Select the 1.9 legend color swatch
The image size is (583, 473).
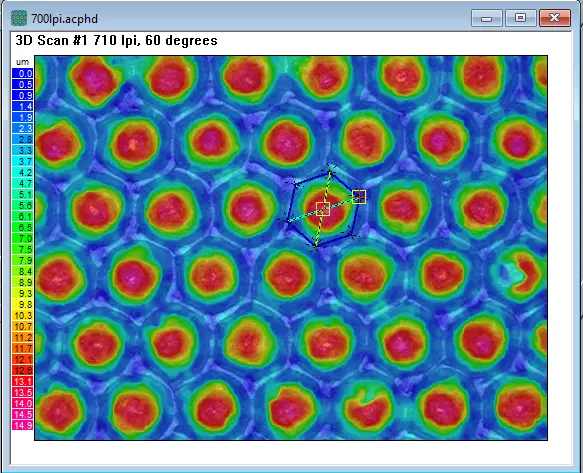pyautogui.click(x=22, y=118)
